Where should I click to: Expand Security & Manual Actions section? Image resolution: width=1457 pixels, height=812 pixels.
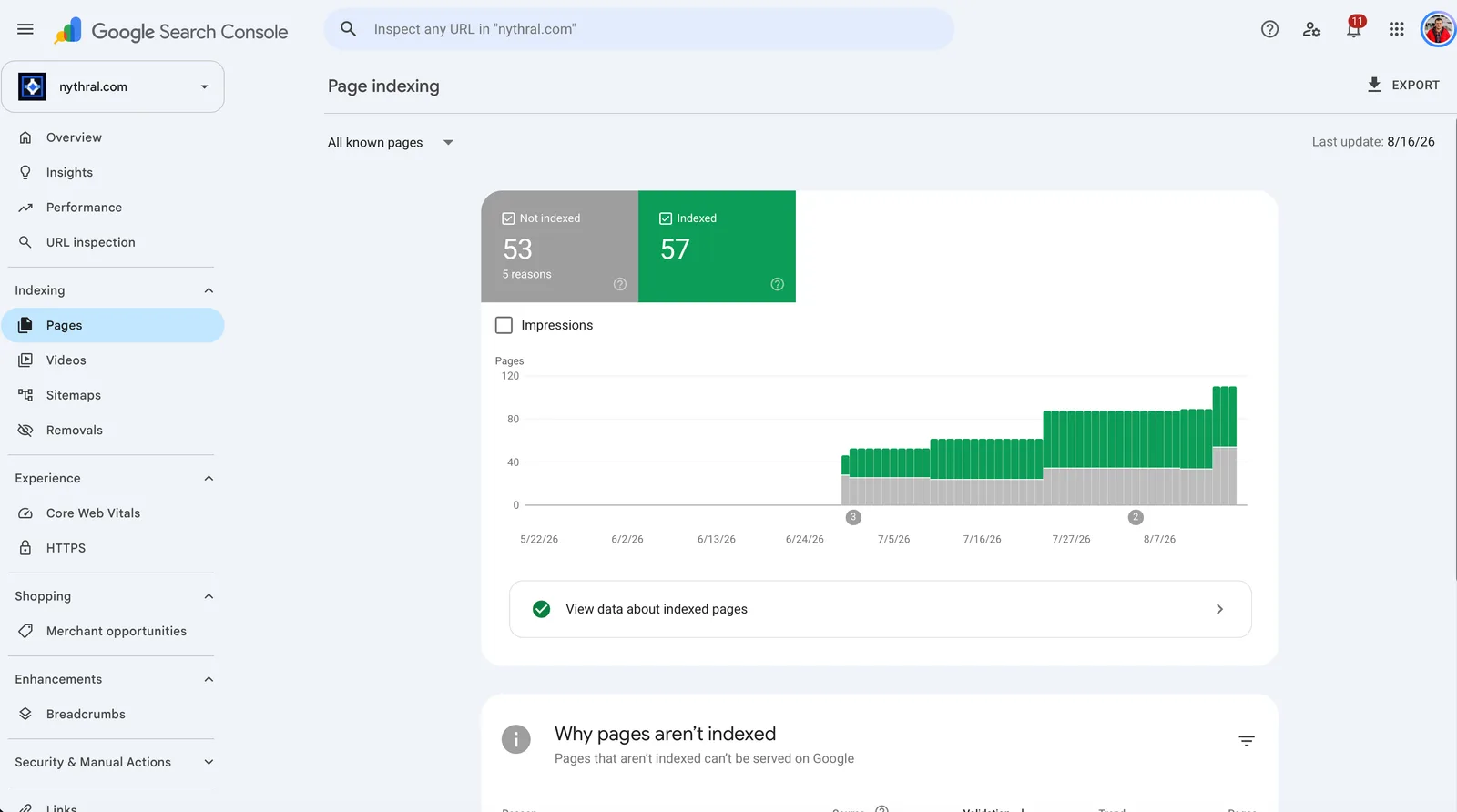[x=209, y=762]
